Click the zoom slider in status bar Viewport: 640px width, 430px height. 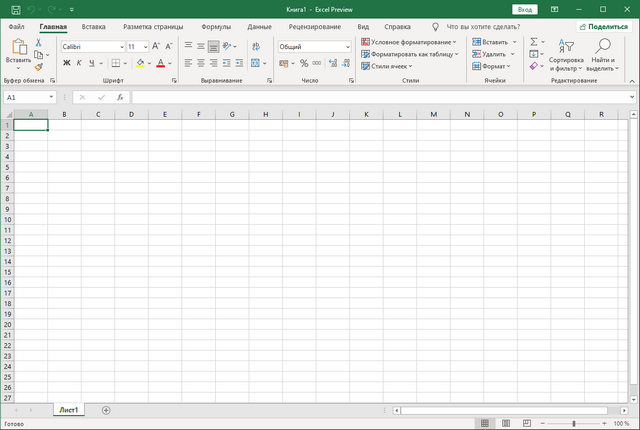[x=573, y=424]
